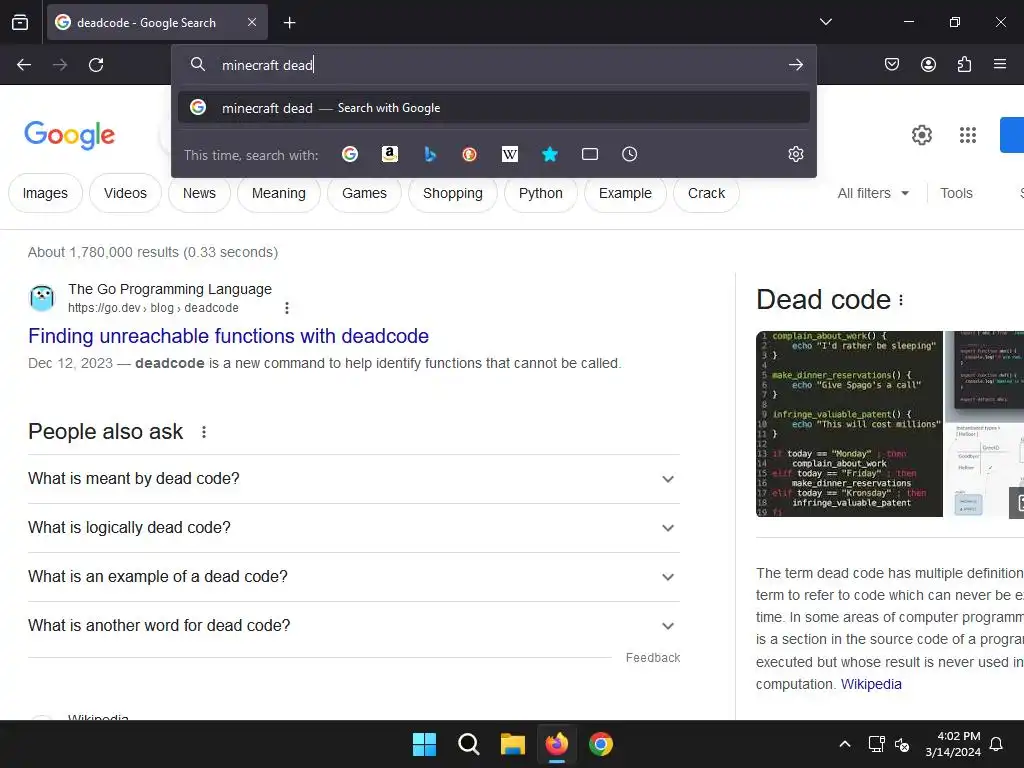Filter results by Images
Image resolution: width=1024 pixels, height=768 pixels.
point(45,193)
